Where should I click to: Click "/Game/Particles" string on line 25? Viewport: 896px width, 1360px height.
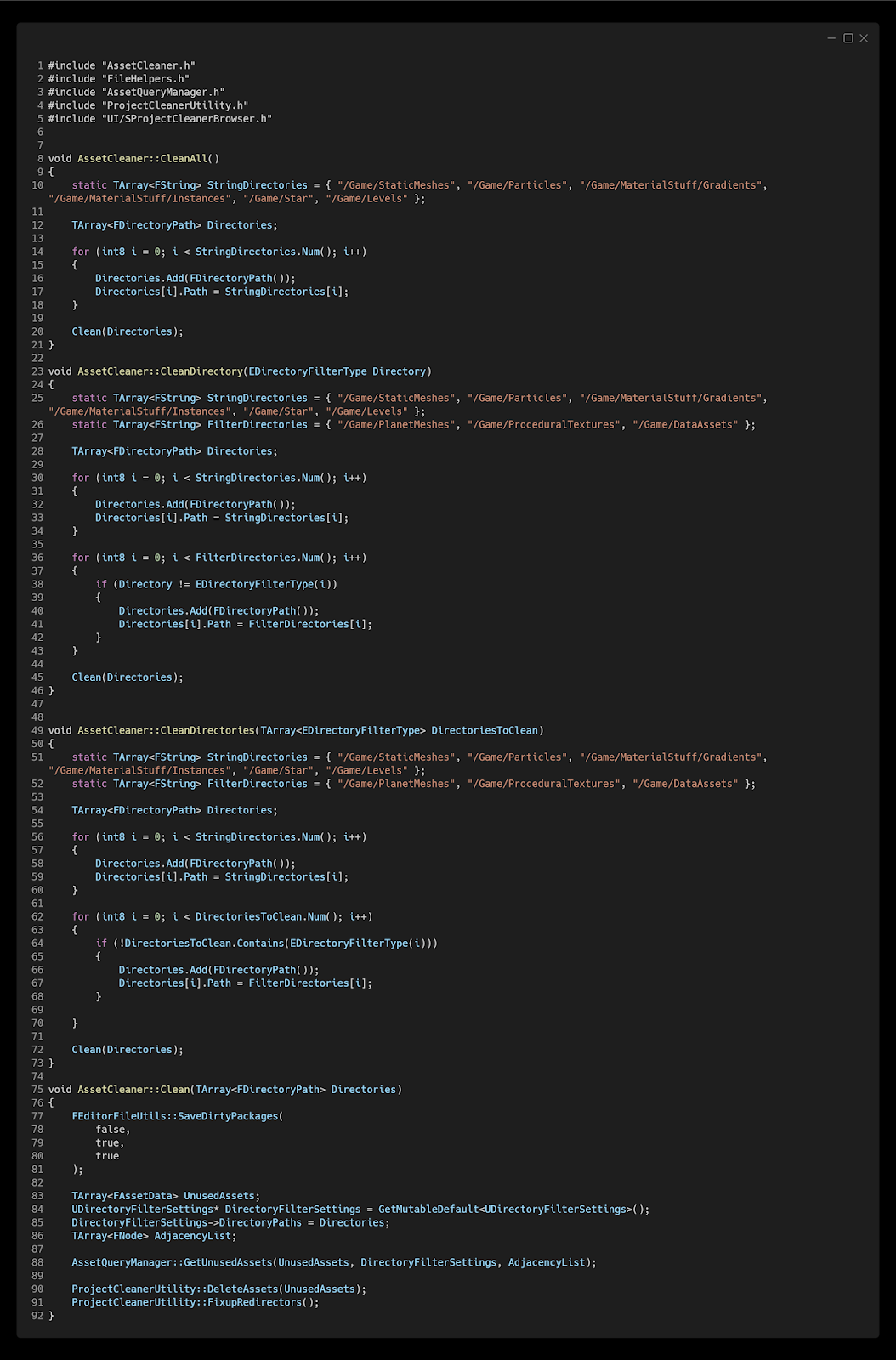click(x=518, y=398)
